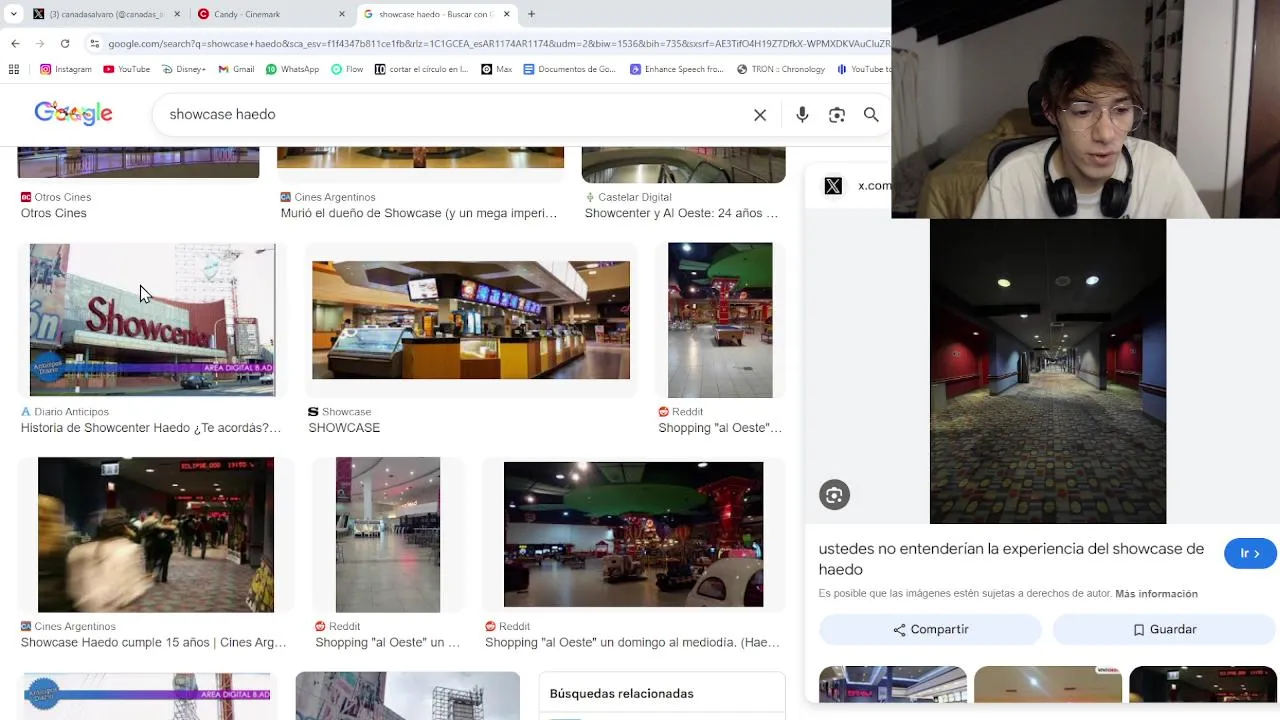The height and width of the screenshot is (720, 1280).
Task: Open first related image below Compartir
Action: click(893, 684)
